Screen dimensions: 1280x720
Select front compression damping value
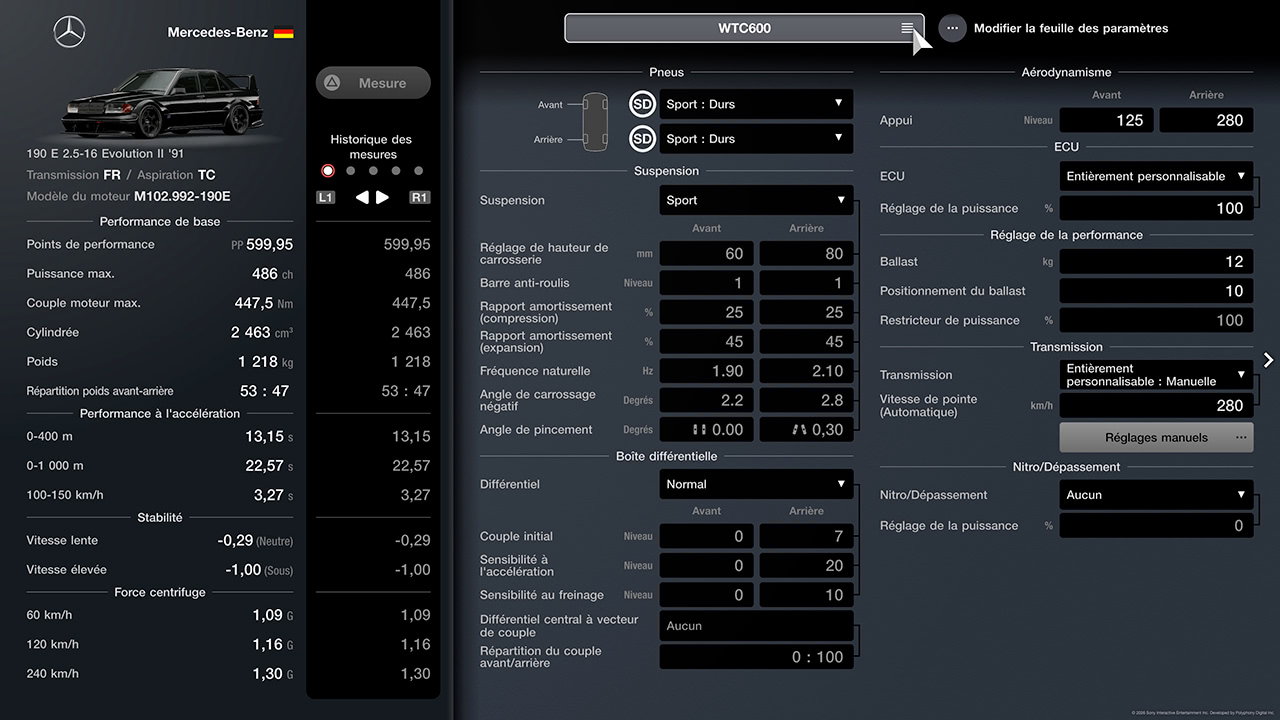pos(707,313)
